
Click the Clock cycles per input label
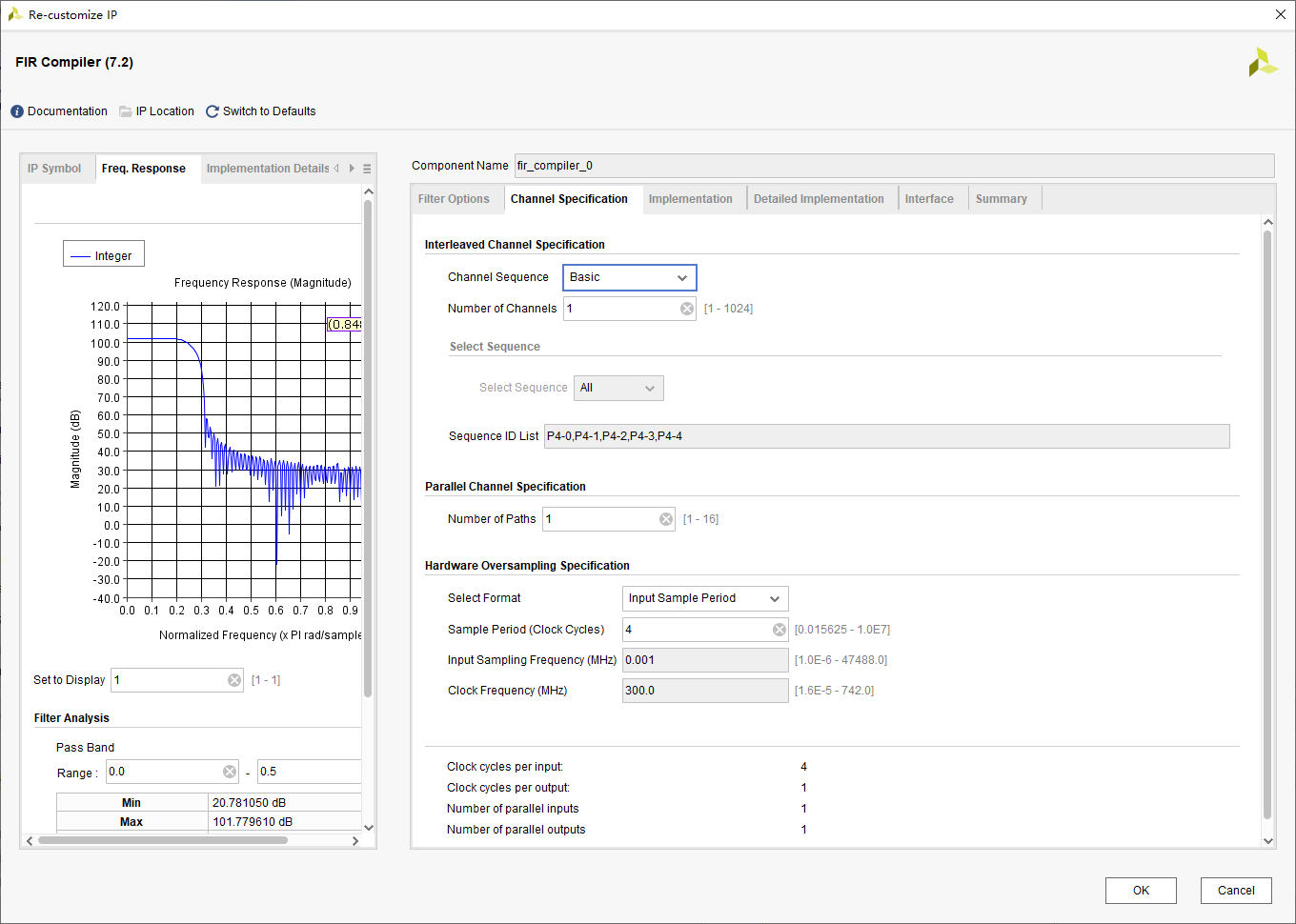click(505, 767)
